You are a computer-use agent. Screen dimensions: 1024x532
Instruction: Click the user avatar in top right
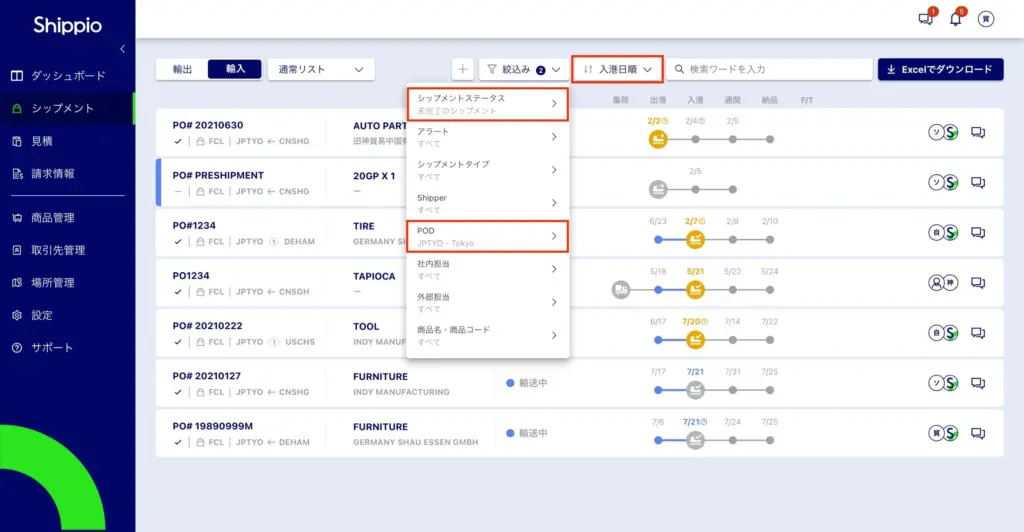986,19
